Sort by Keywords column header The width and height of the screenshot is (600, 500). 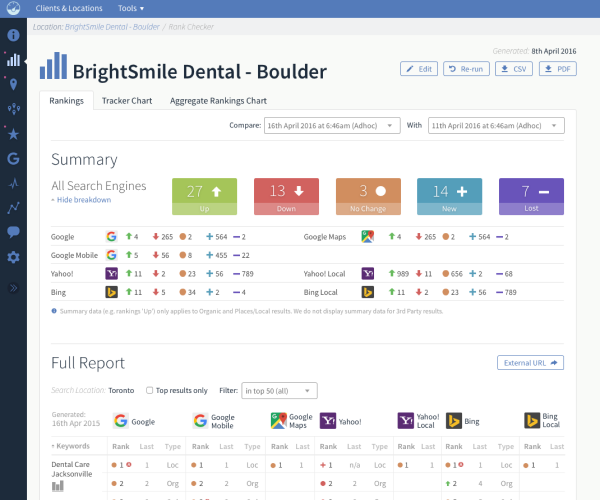pos(71,446)
